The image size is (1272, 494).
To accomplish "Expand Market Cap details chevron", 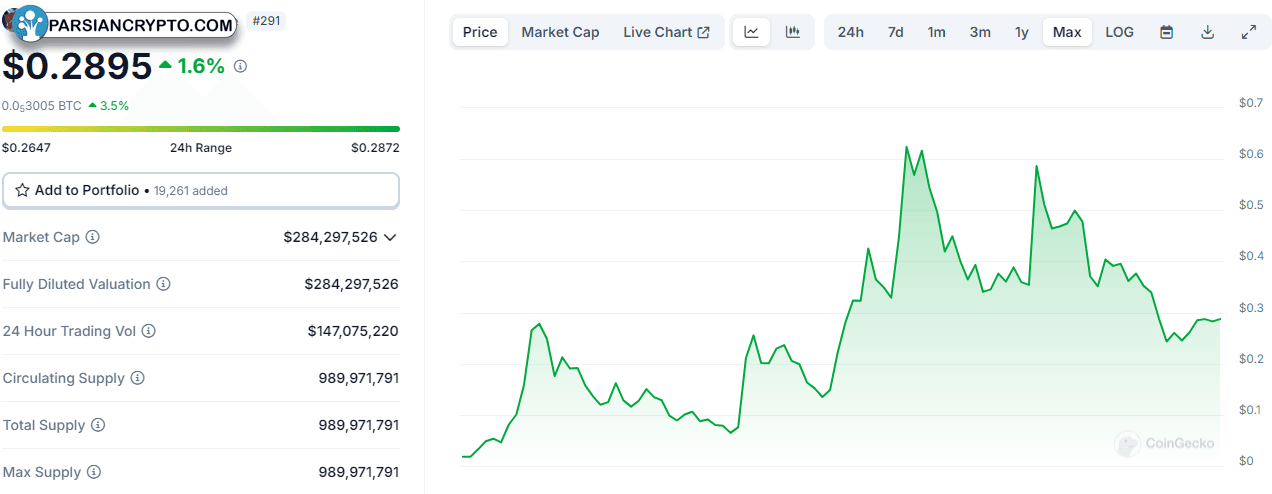I will pos(390,237).
